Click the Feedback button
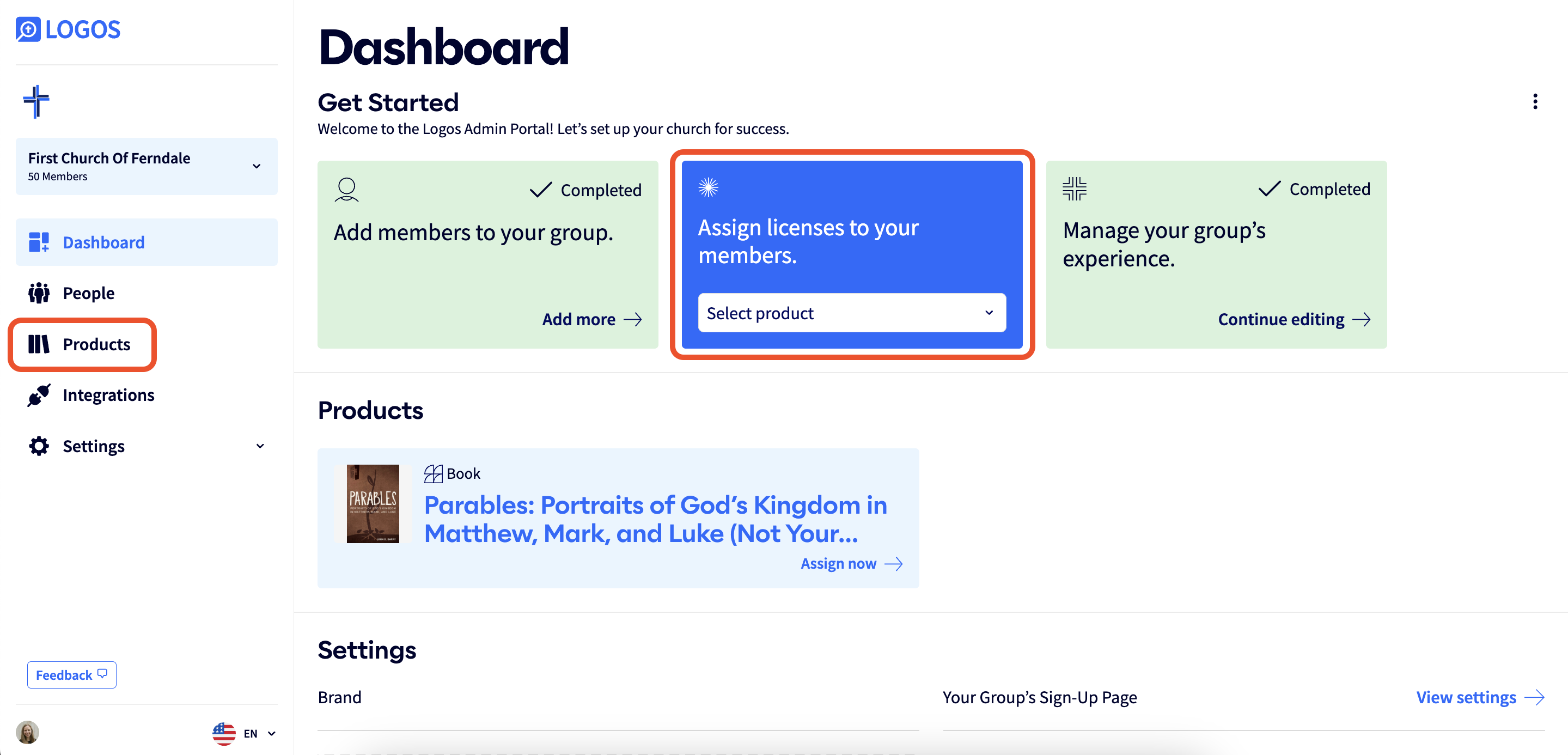Image resolution: width=1568 pixels, height=755 pixels. point(72,674)
